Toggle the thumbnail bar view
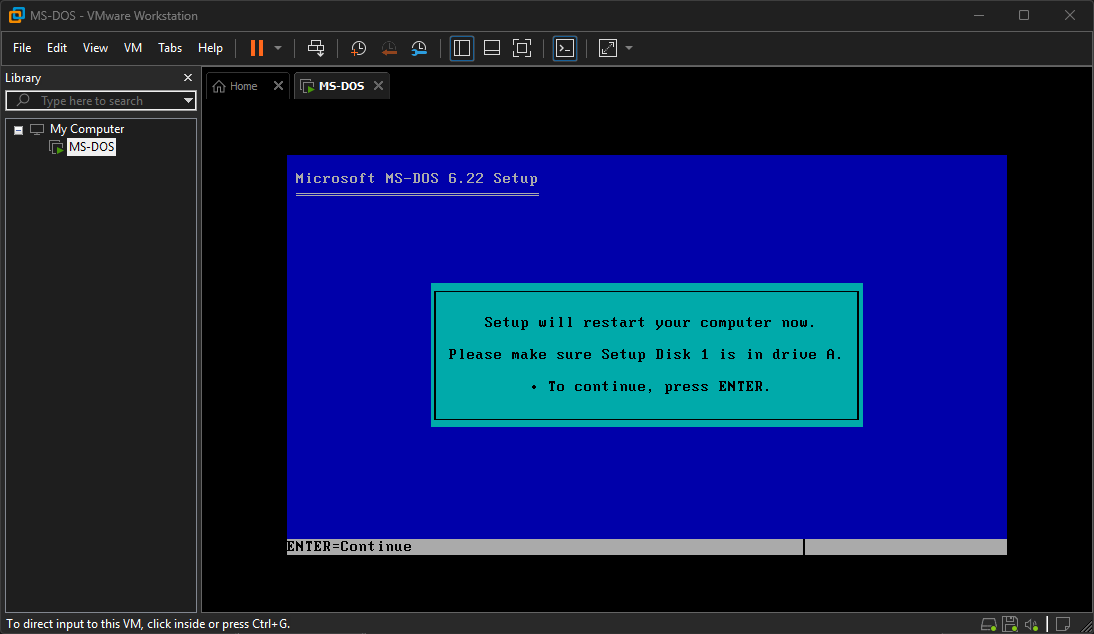This screenshot has height=634, width=1094. point(491,48)
